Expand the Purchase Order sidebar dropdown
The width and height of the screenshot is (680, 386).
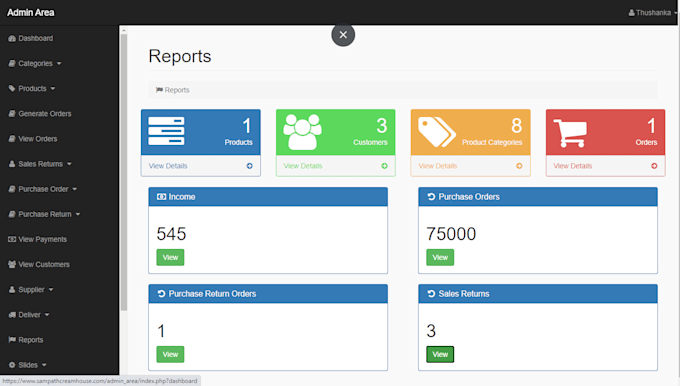[x=75, y=190]
